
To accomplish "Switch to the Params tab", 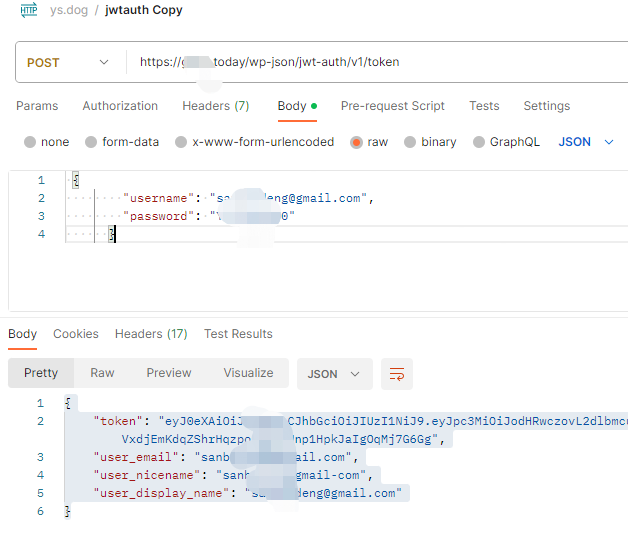I will (x=37, y=106).
